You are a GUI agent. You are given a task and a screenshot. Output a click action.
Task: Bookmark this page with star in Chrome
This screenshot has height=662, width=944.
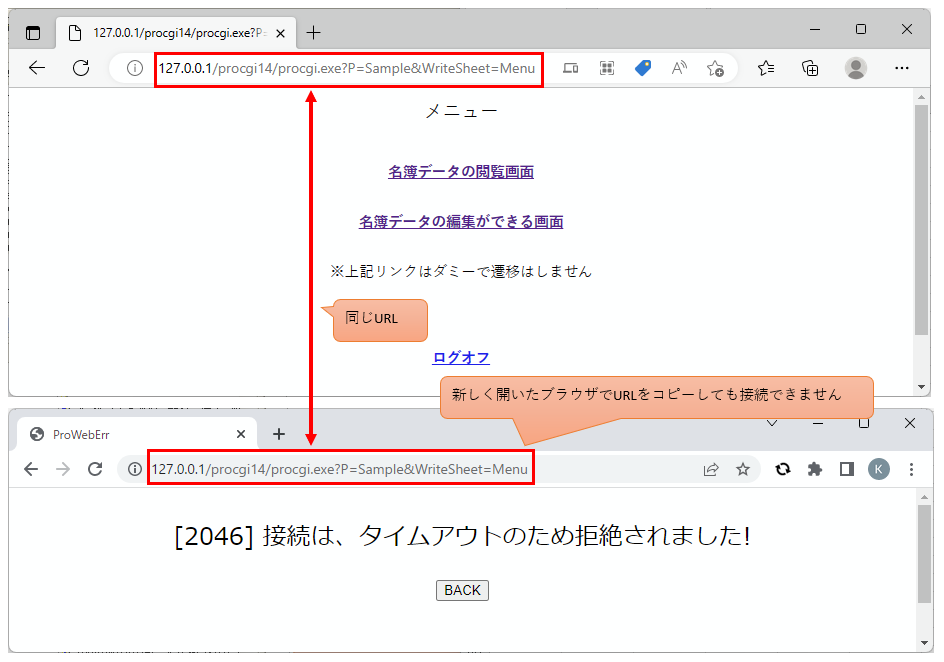coord(743,469)
